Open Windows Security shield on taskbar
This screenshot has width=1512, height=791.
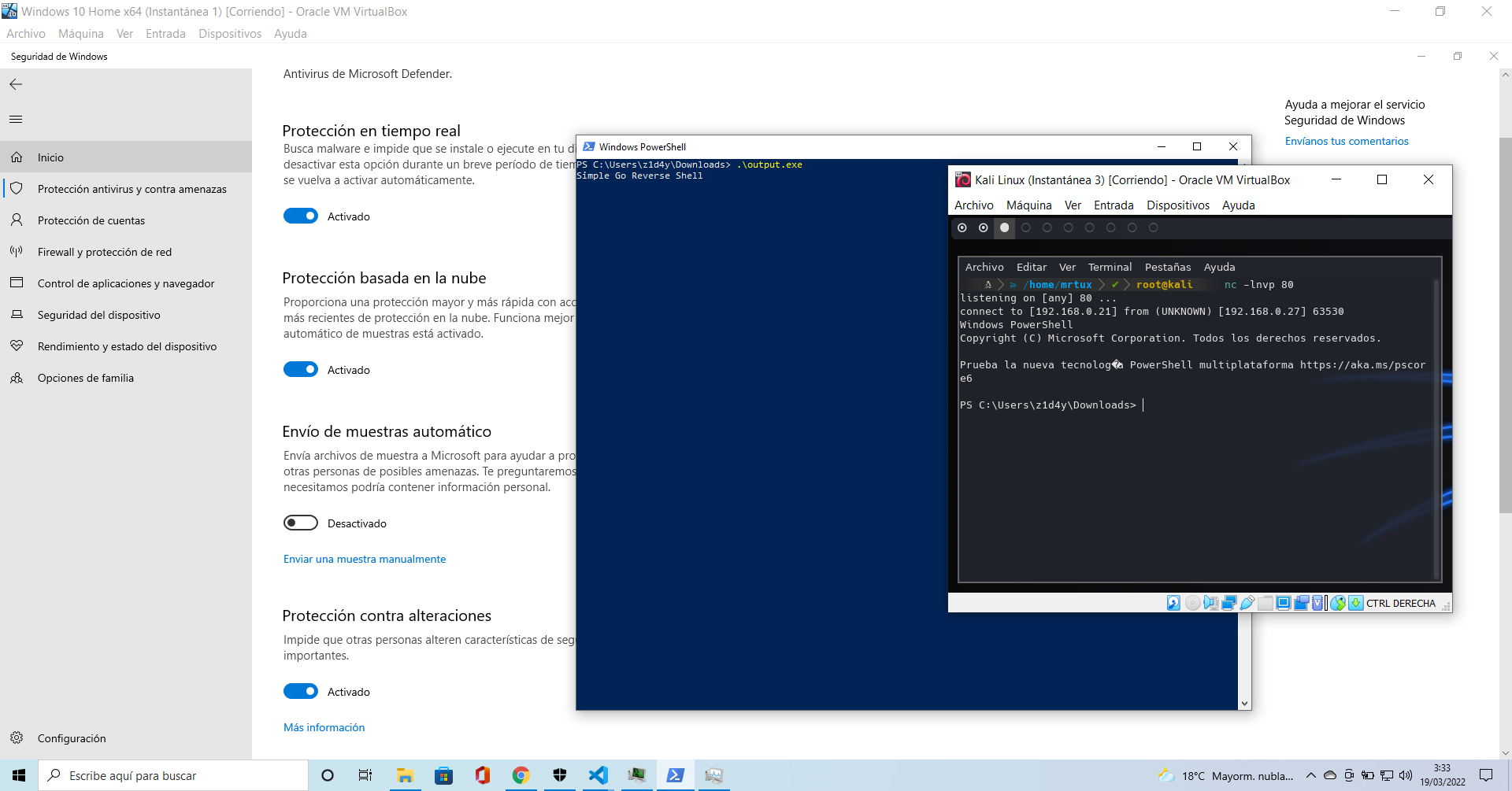[559, 775]
